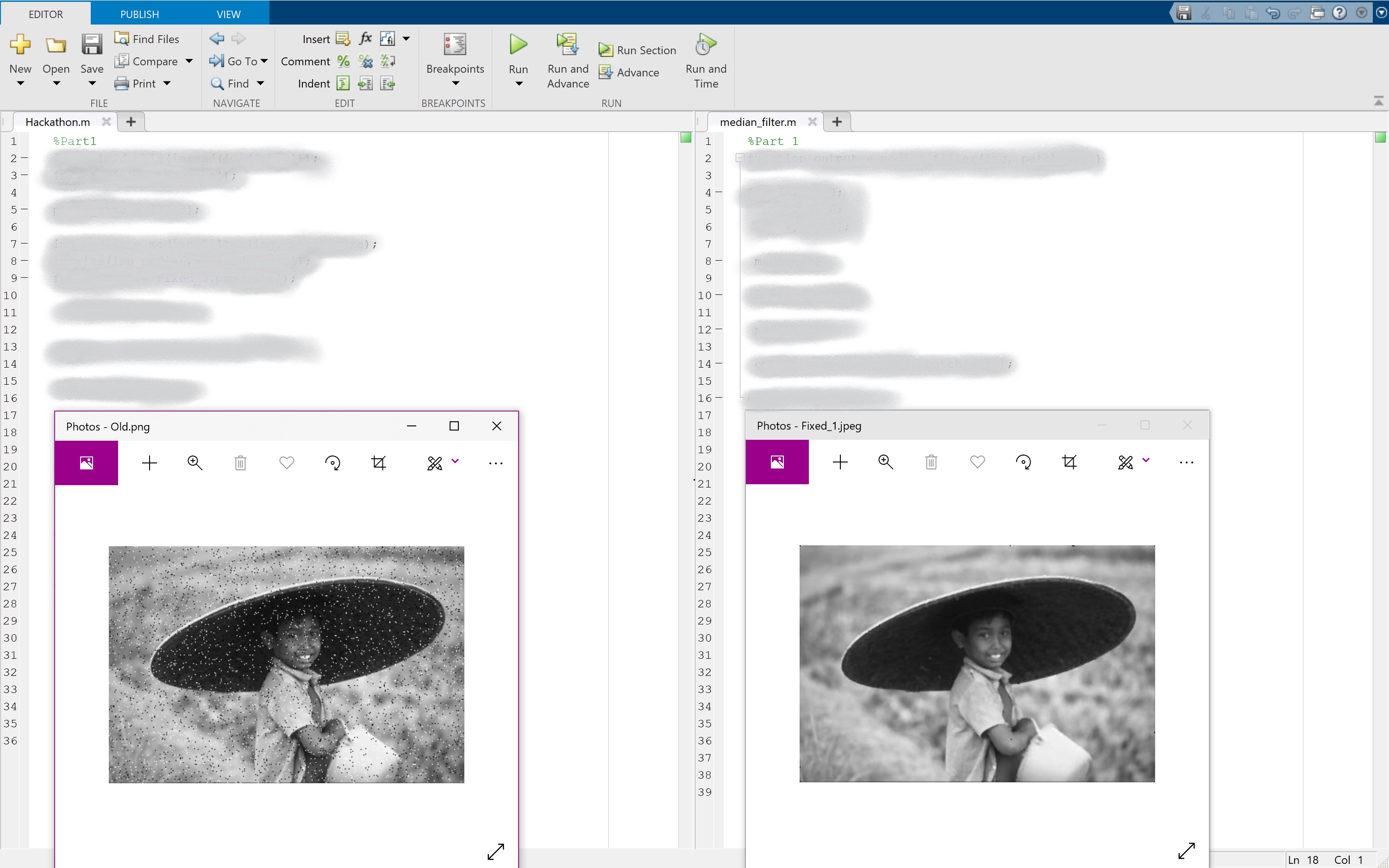Click the Find Files button
This screenshot has width=1389, height=868.
pyautogui.click(x=147, y=38)
